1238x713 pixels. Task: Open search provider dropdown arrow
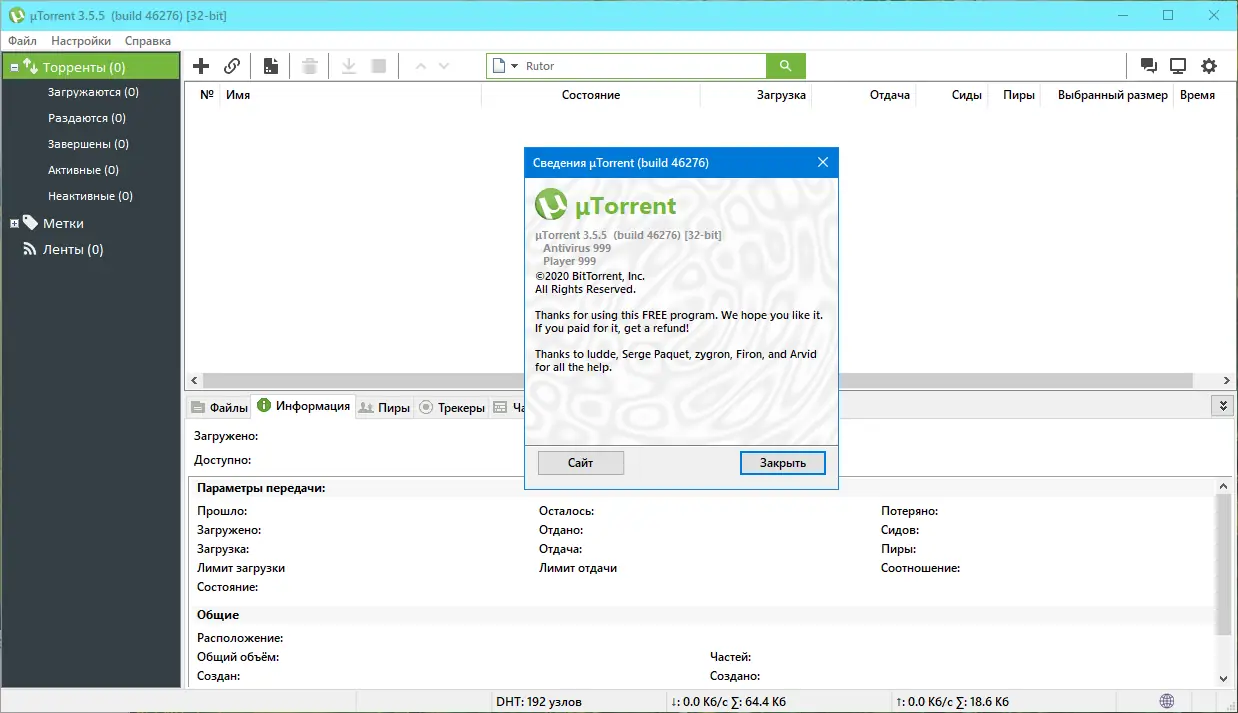(x=514, y=66)
